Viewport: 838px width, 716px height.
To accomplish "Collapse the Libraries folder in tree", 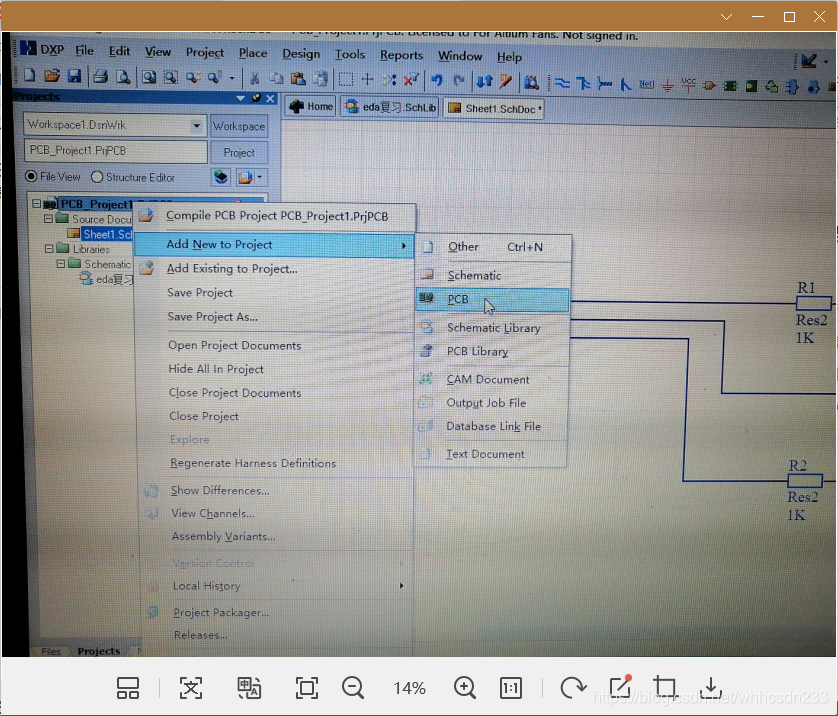I will coord(49,248).
